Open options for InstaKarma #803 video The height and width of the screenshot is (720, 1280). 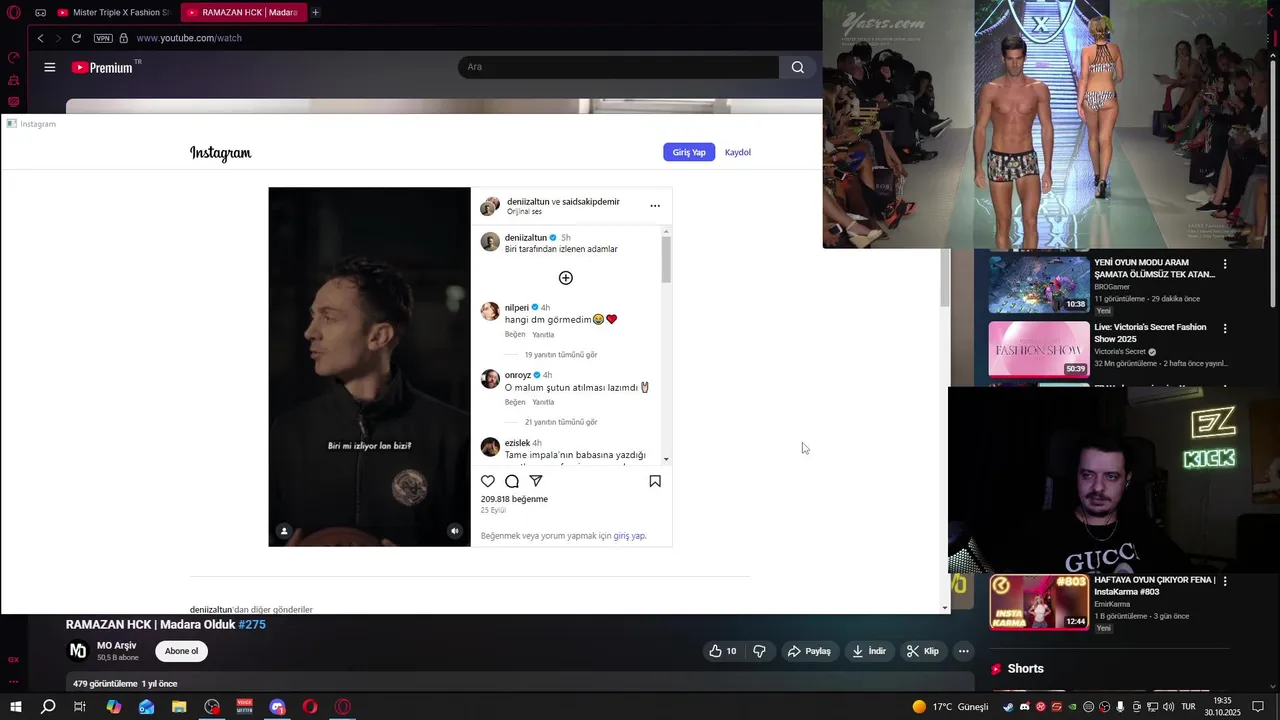(x=1225, y=581)
